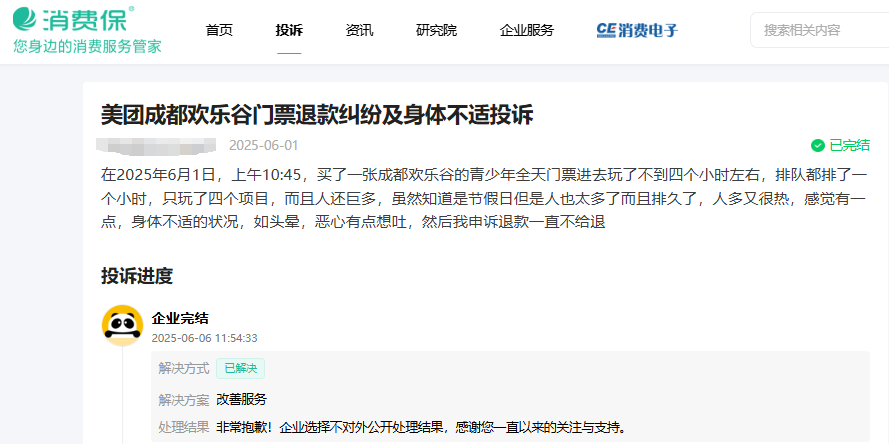
Task: Click the timestamp 2025-06-06 11:54:33
Action: click(205, 339)
